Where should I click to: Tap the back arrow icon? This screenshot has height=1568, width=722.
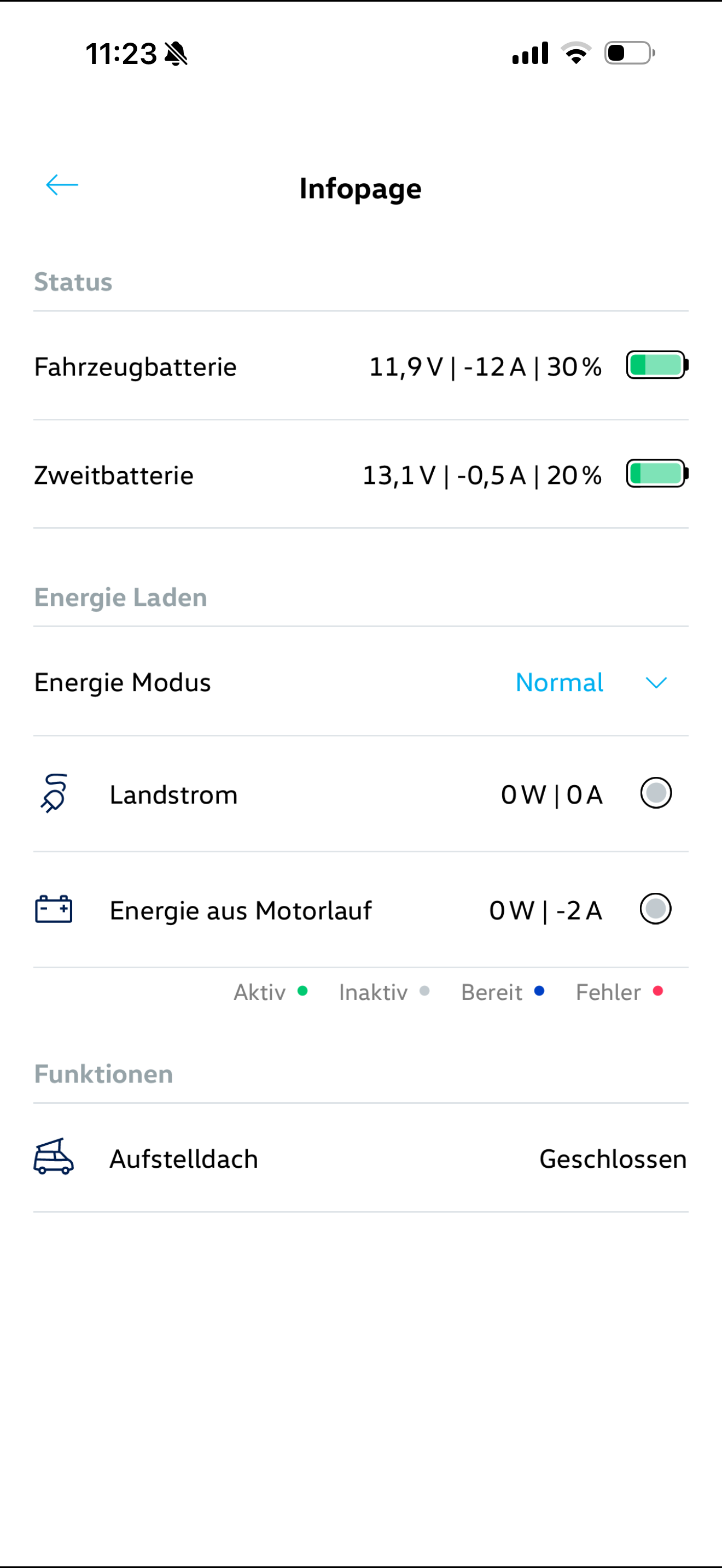pyautogui.click(x=62, y=185)
